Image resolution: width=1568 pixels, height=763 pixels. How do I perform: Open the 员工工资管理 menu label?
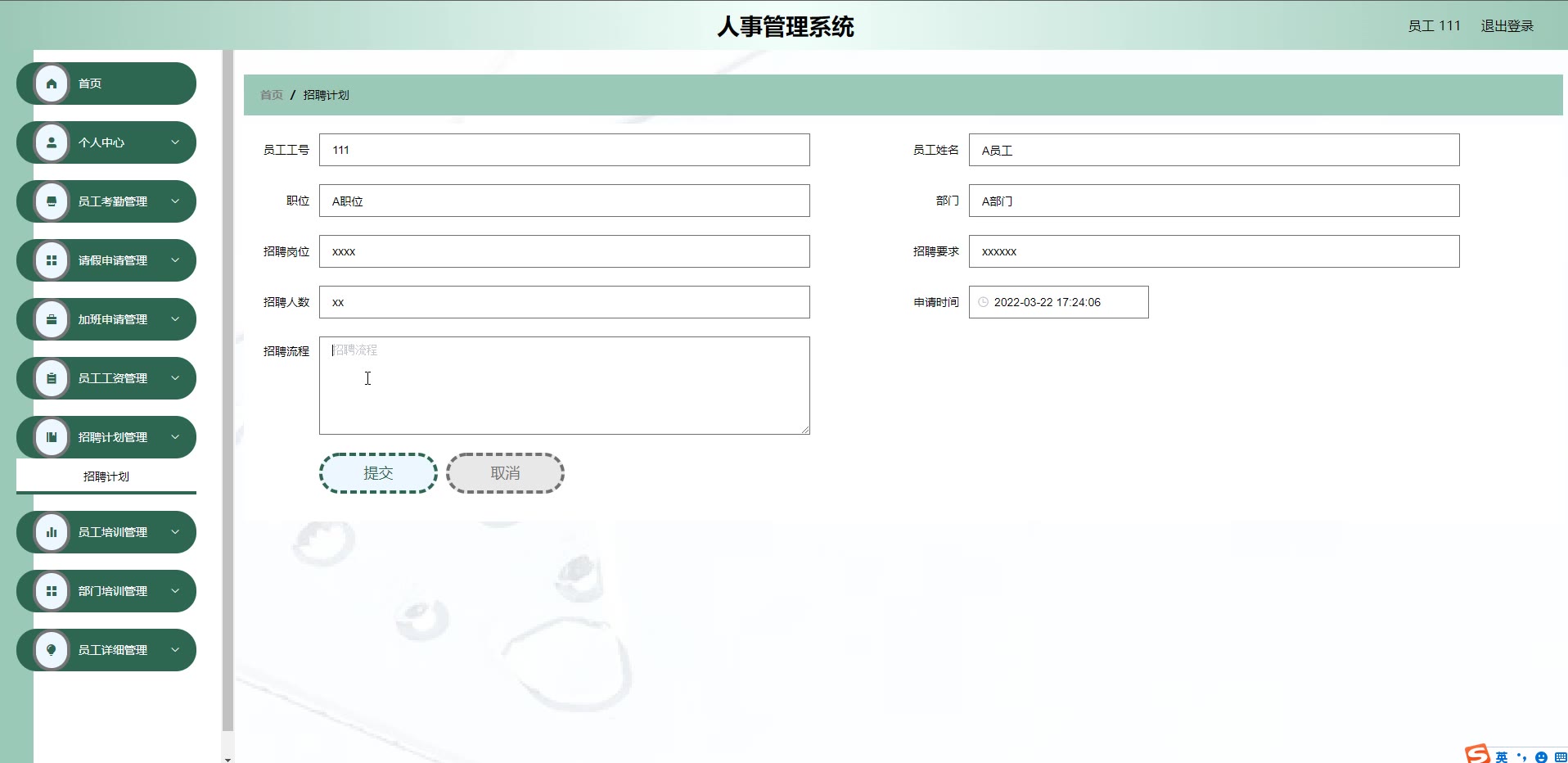113,378
